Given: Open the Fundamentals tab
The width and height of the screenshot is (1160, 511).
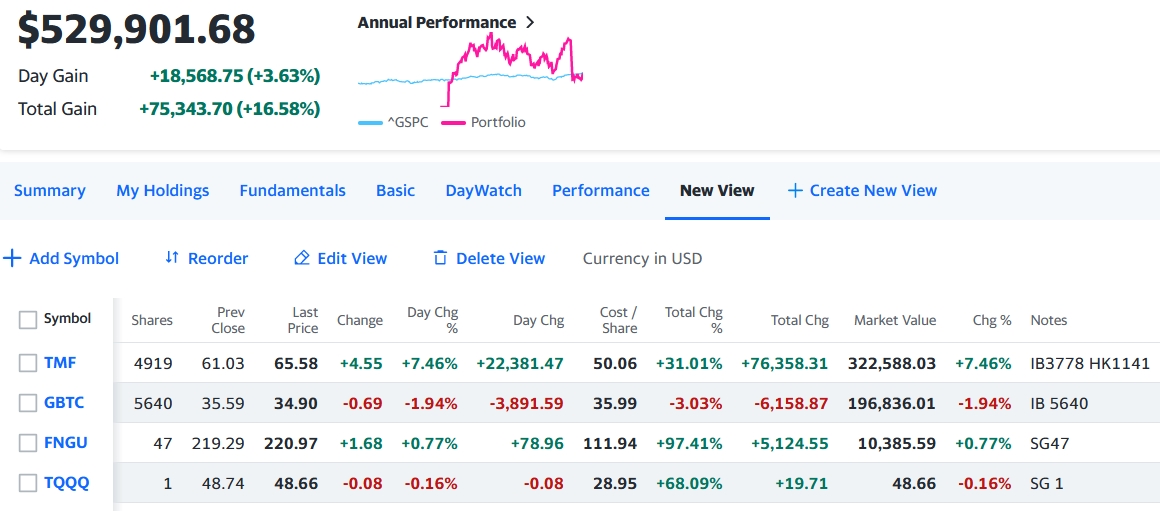Looking at the screenshot, I should pyautogui.click(x=292, y=190).
